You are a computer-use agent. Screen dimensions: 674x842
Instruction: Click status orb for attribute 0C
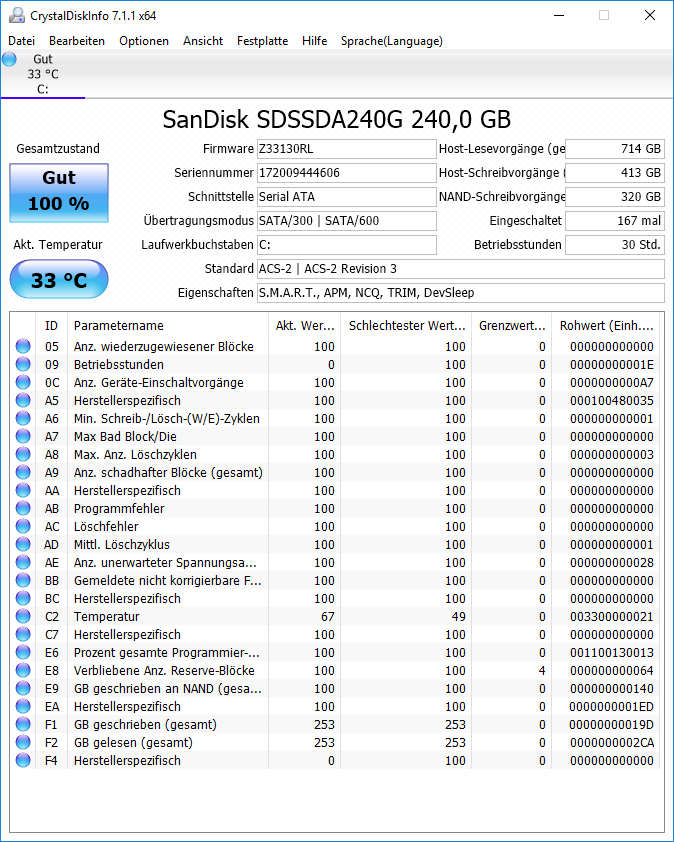(23, 382)
